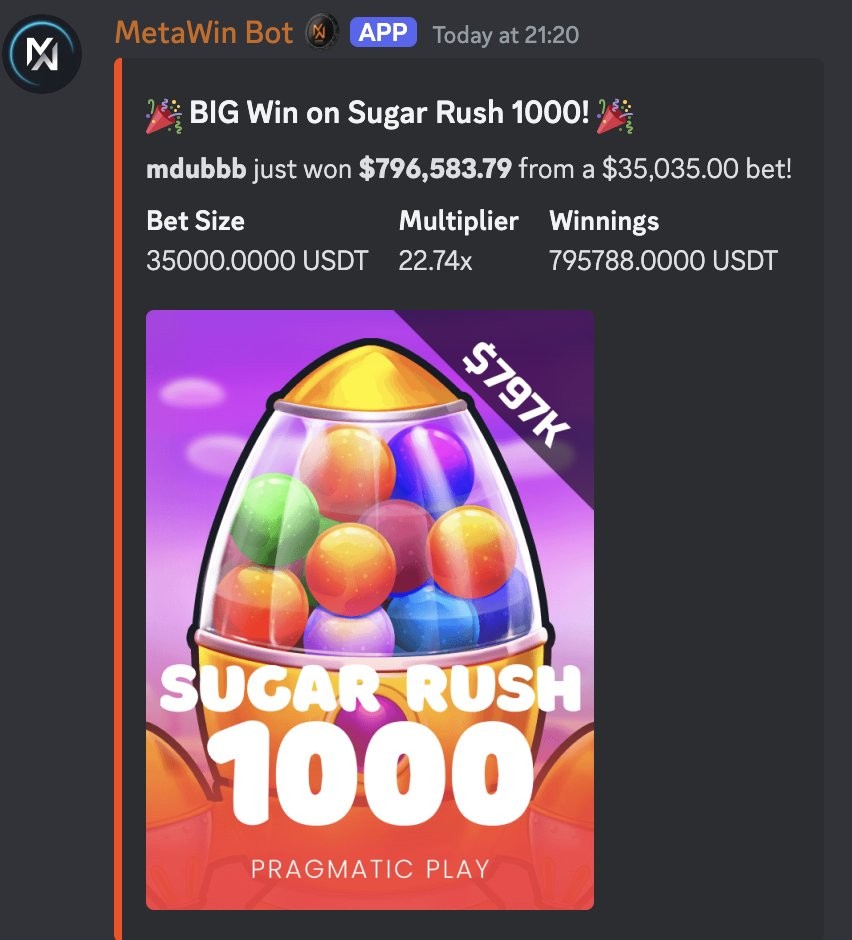852x940 pixels.
Task: Click the MetaWin Bot avatar
Action: pyautogui.click(x=42, y=54)
